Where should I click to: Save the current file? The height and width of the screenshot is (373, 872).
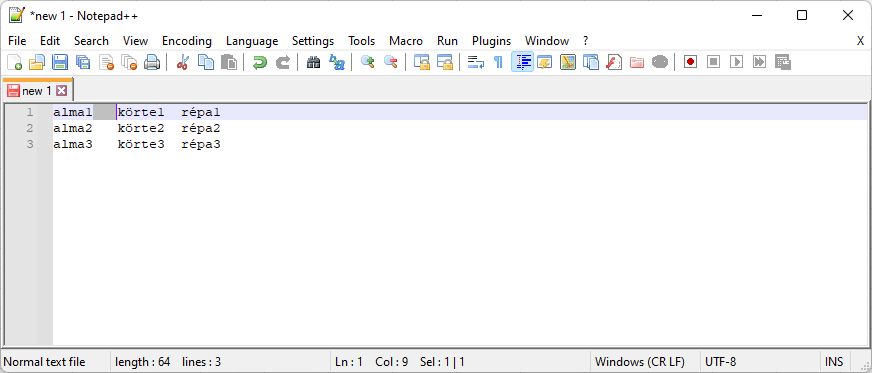point(60,62)
